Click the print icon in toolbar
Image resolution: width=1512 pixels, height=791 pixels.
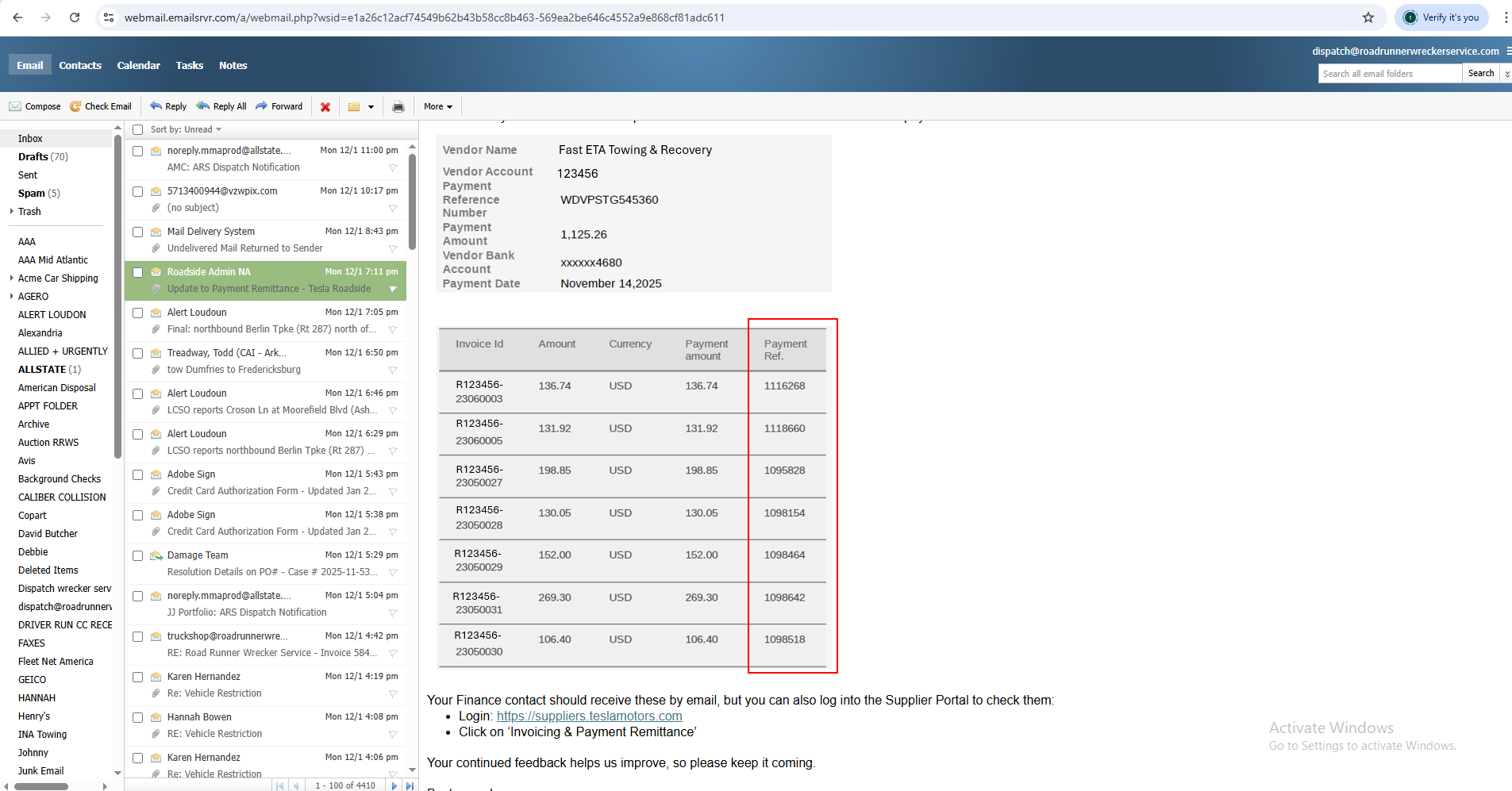398,107
